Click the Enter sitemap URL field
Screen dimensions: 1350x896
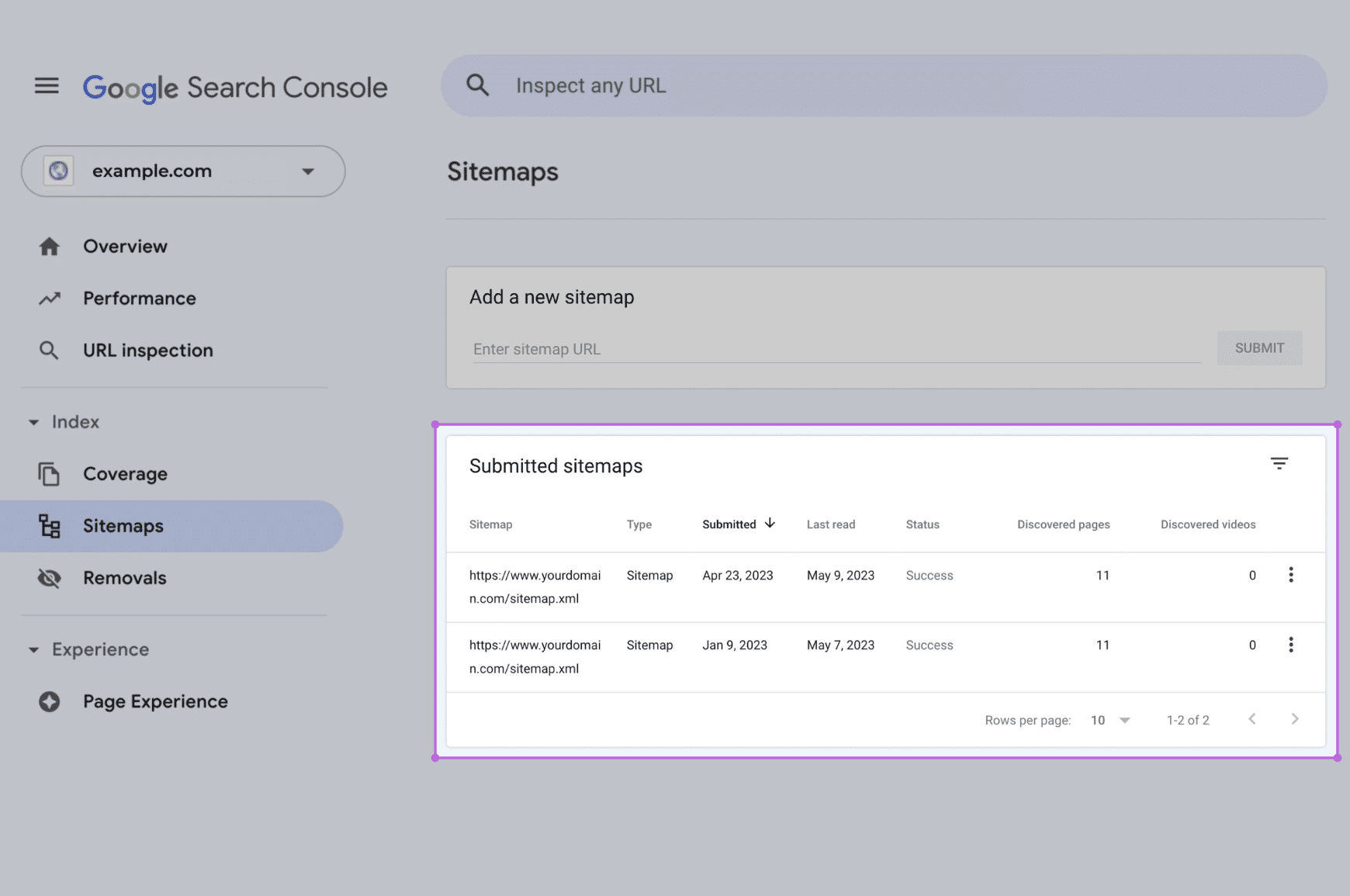click(836, 349)
